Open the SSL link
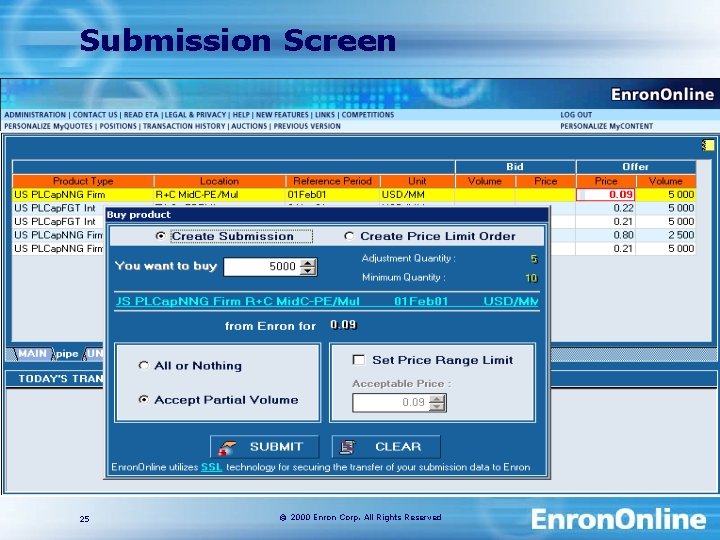The width and height of the screenshot is (720, 540). pyautogui.click(x=211, y=467)
